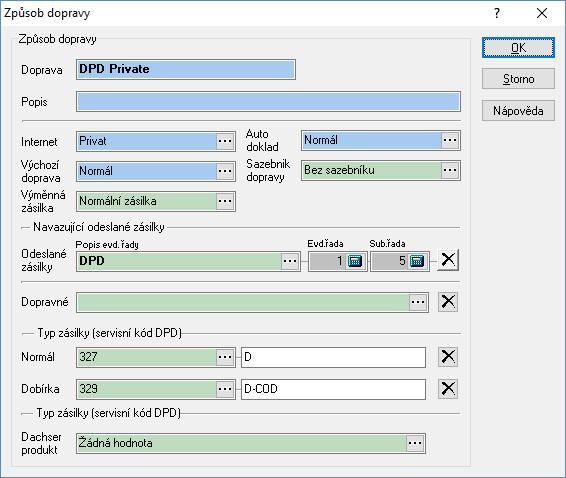Click the Žádná hodnota value
Screen dimensions: 566x478
[116, 443]
